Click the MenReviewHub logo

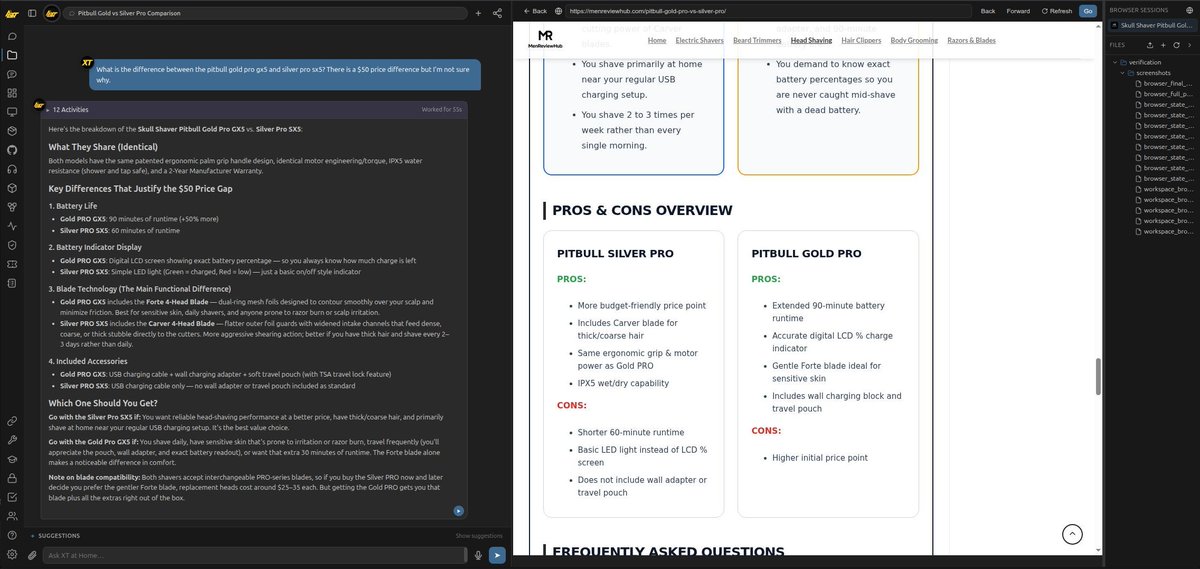click(x=545, y=39)
